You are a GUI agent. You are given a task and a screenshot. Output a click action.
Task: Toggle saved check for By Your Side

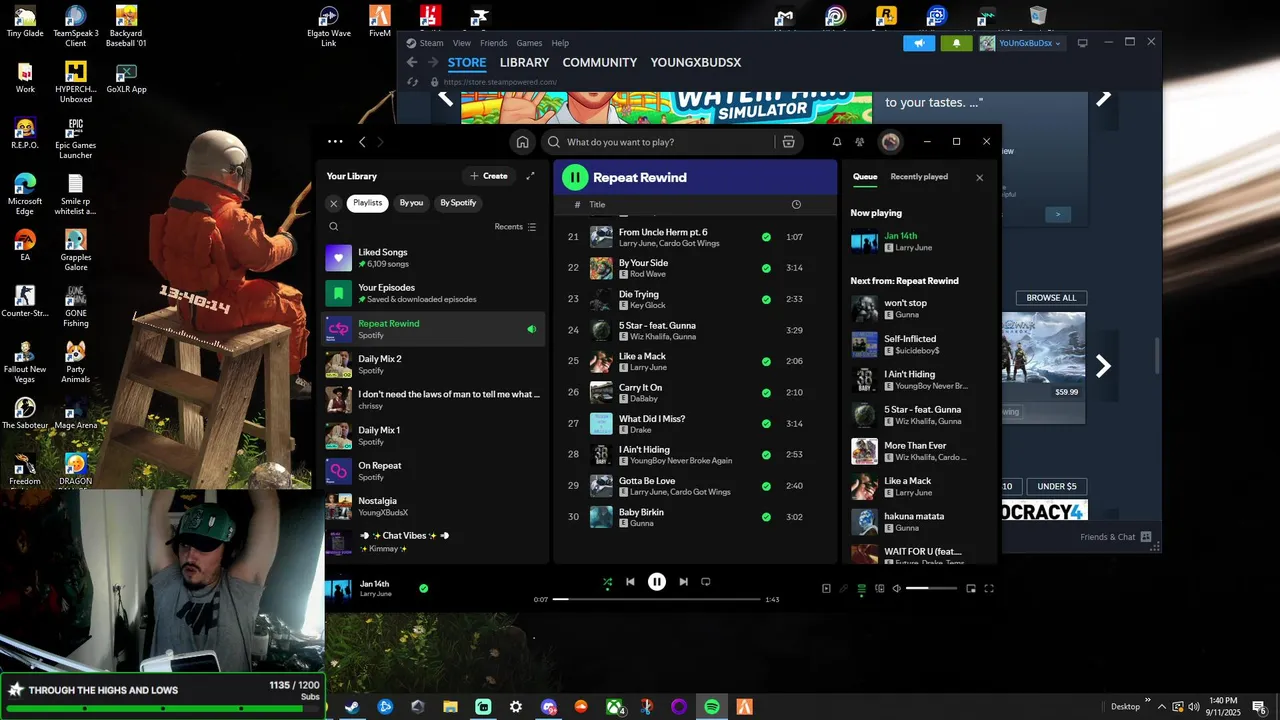tap(766, 268)
